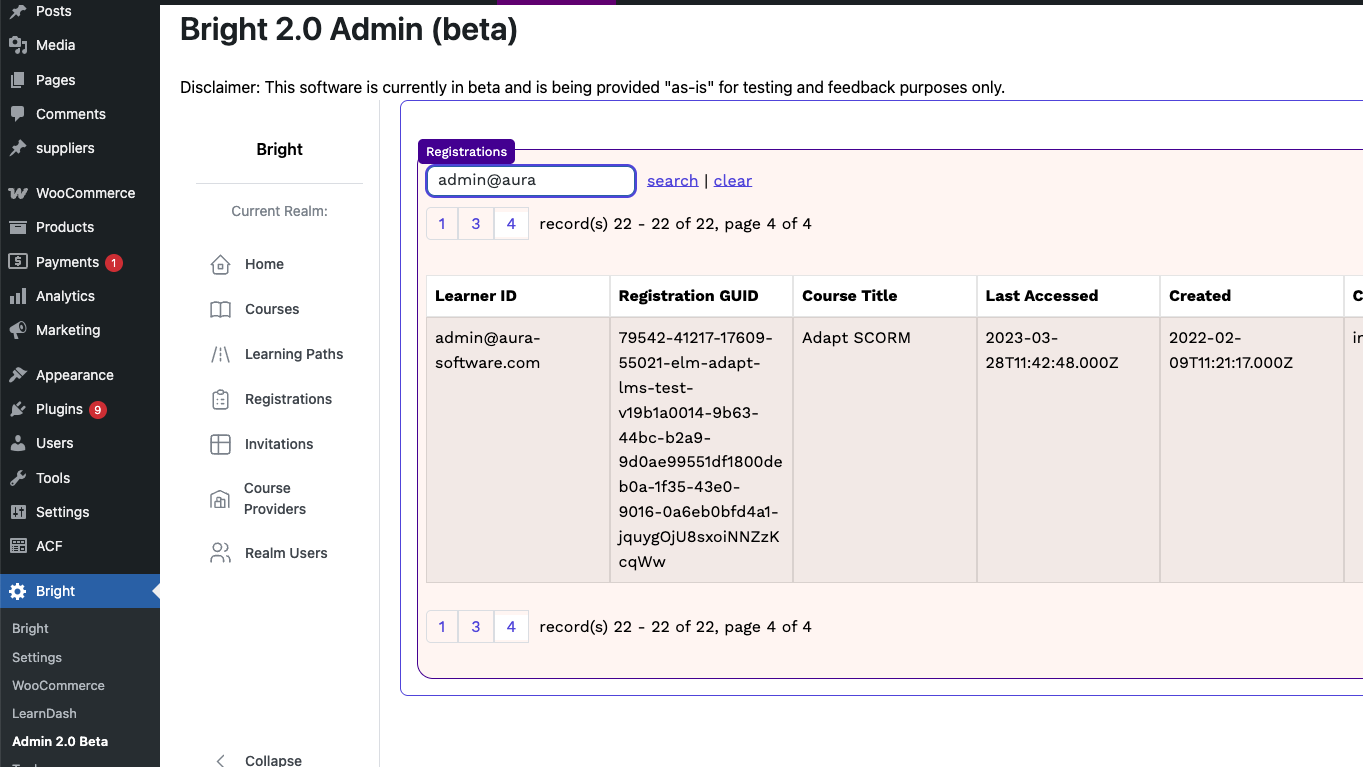
Task: Click the search link beside the input
Action: [x=672, y=180]
